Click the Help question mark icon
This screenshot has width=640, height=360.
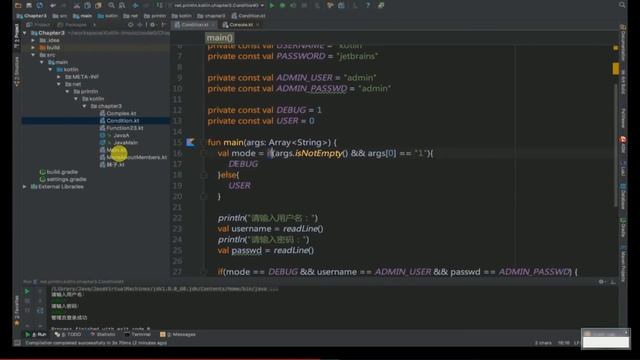pyautogui.click(x=368, y=5)
